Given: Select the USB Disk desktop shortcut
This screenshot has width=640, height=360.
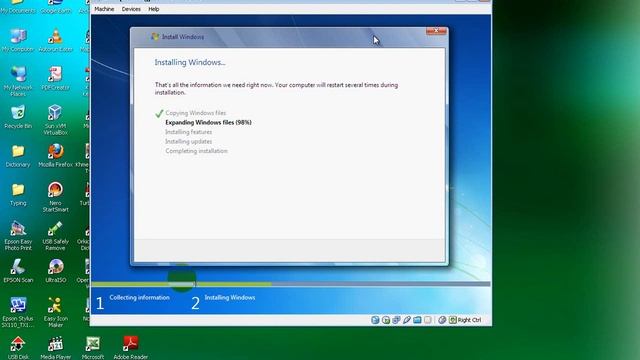Looking at the screenshot, I should 18,348.
